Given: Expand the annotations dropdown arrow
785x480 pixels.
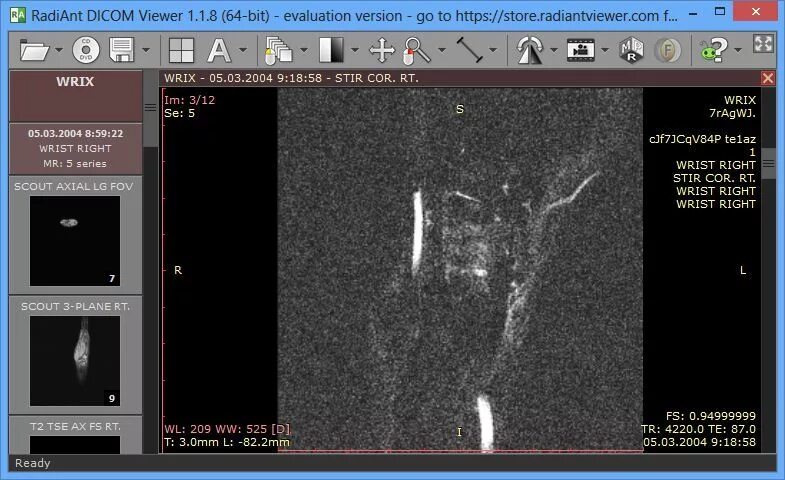Looking at the screenshot, I should [x=243, y=50].
